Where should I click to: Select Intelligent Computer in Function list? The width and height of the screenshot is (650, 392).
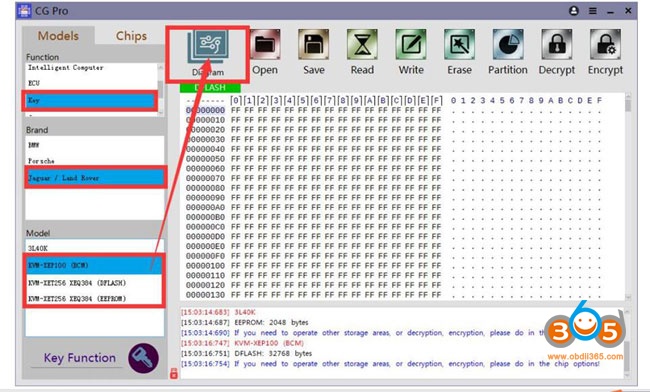click(91, 68)
